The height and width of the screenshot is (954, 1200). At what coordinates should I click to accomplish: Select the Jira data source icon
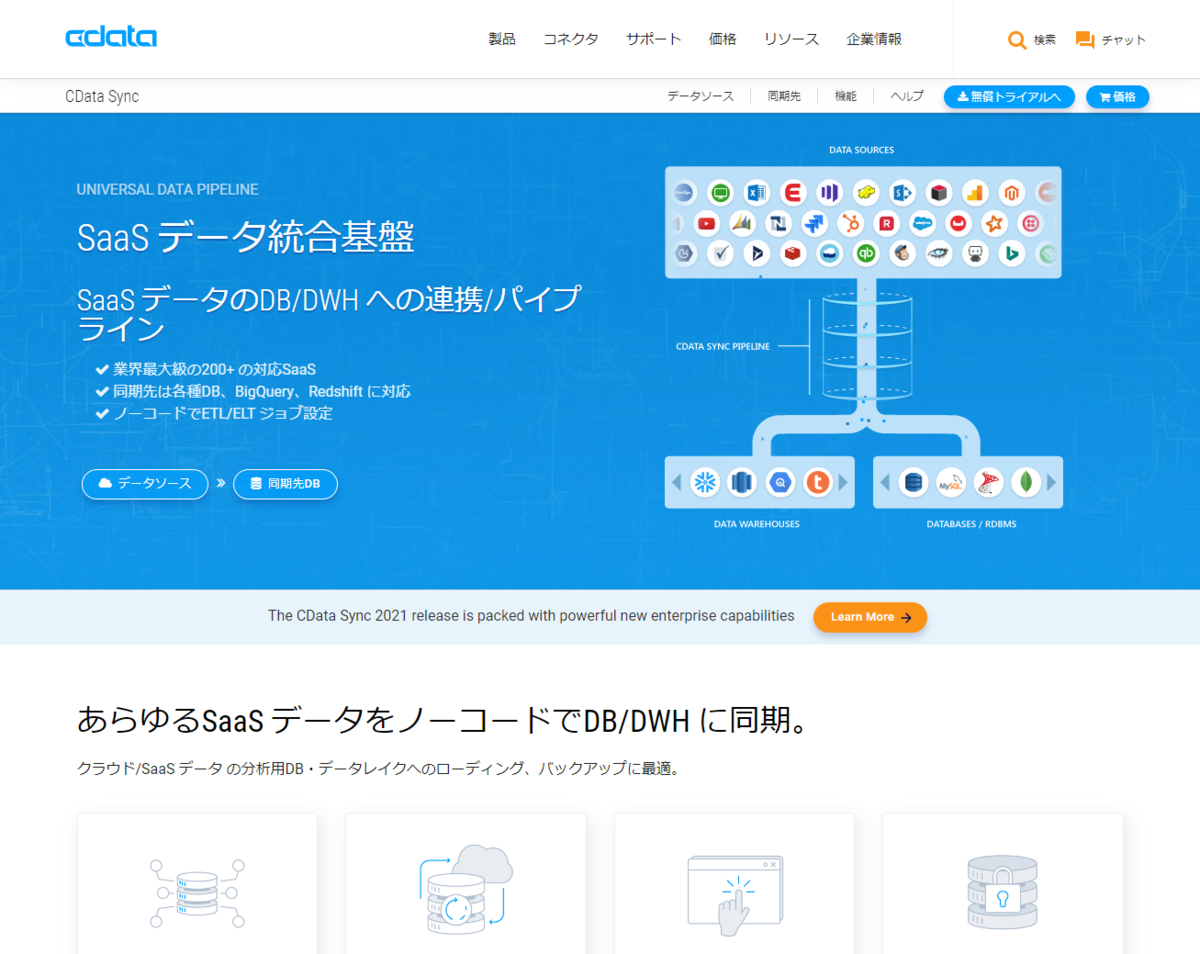click(x=816, y=223)
